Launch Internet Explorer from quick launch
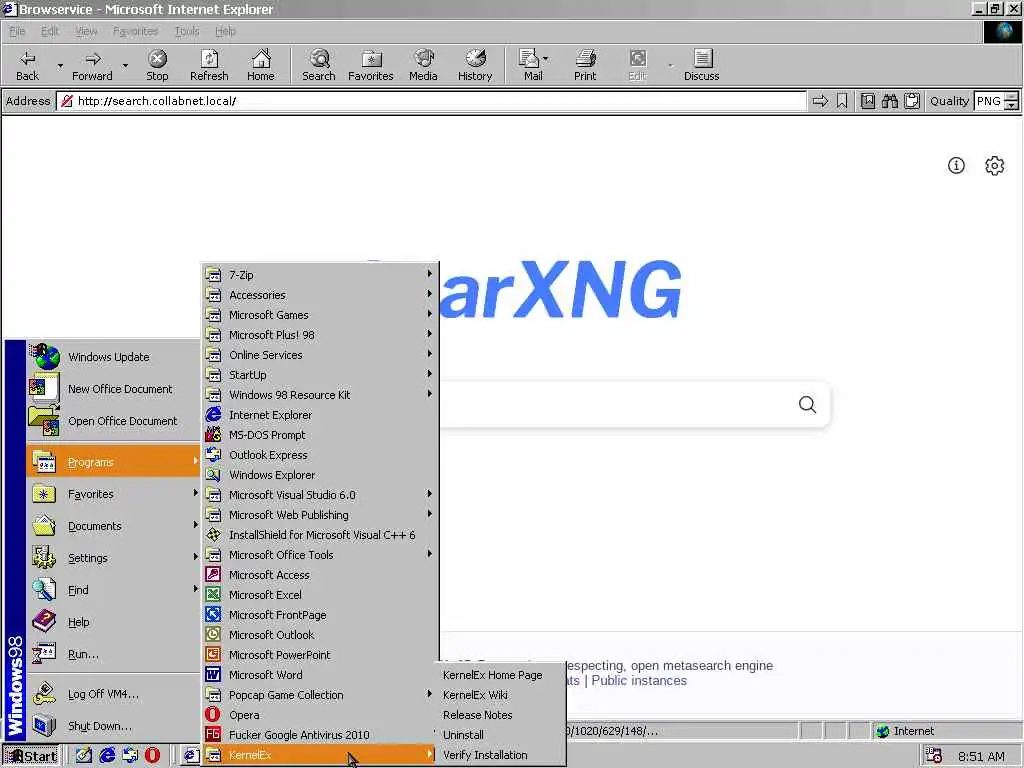This screenshot has height=768, width=1024. click(107, 756)
